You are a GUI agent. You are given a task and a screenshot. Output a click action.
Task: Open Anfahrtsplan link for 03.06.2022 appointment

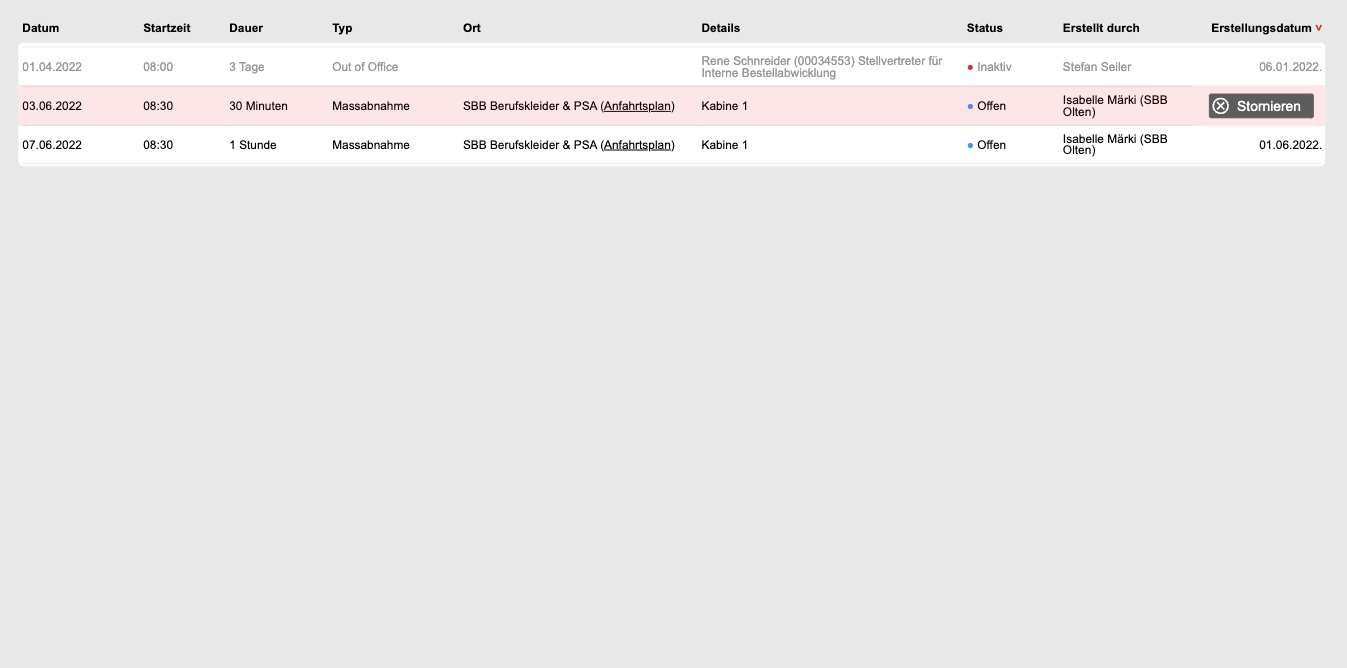pyautogui.click(x=637, y=106)
